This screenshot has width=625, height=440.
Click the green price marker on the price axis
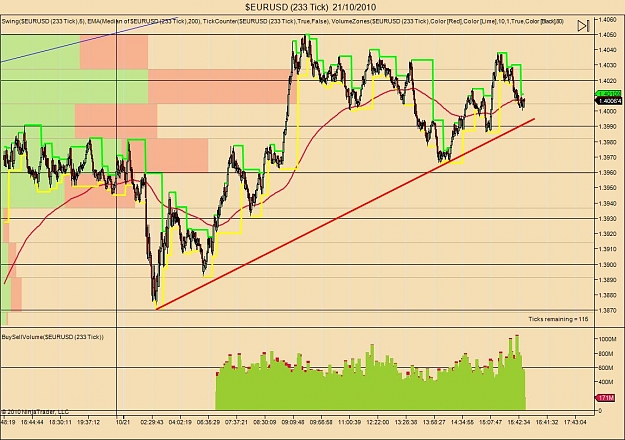(609, 94)
